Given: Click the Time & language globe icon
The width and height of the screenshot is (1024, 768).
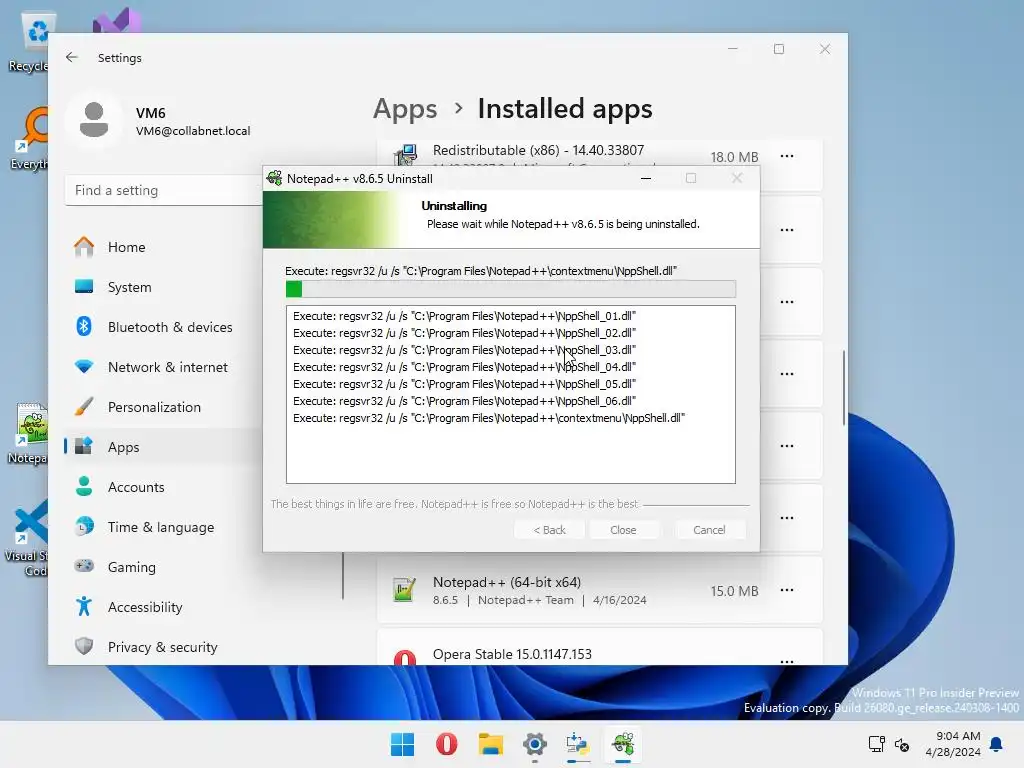Looking at the screenshot, I should coord(84,526).
